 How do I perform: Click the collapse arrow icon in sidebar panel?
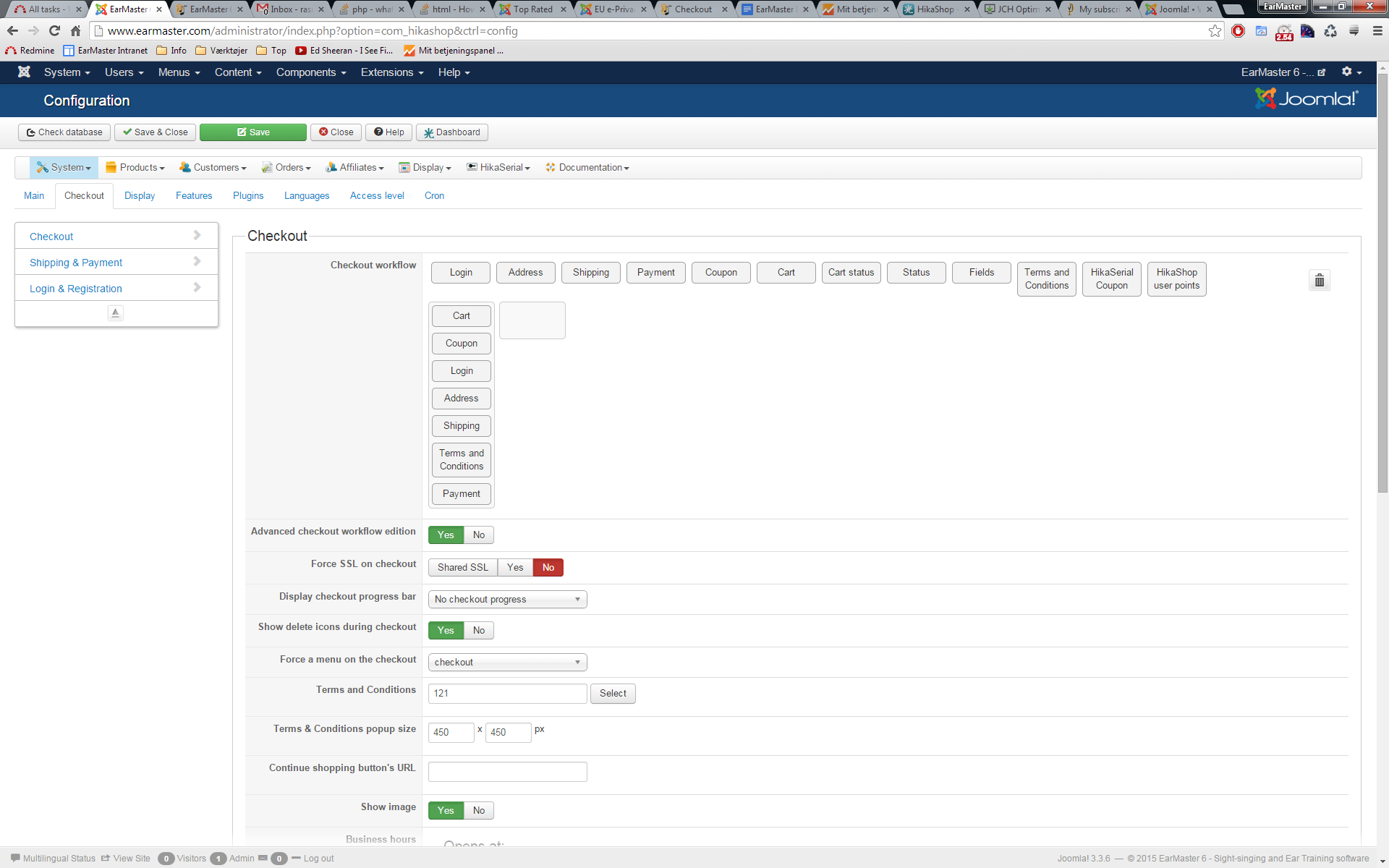[115, 312]
